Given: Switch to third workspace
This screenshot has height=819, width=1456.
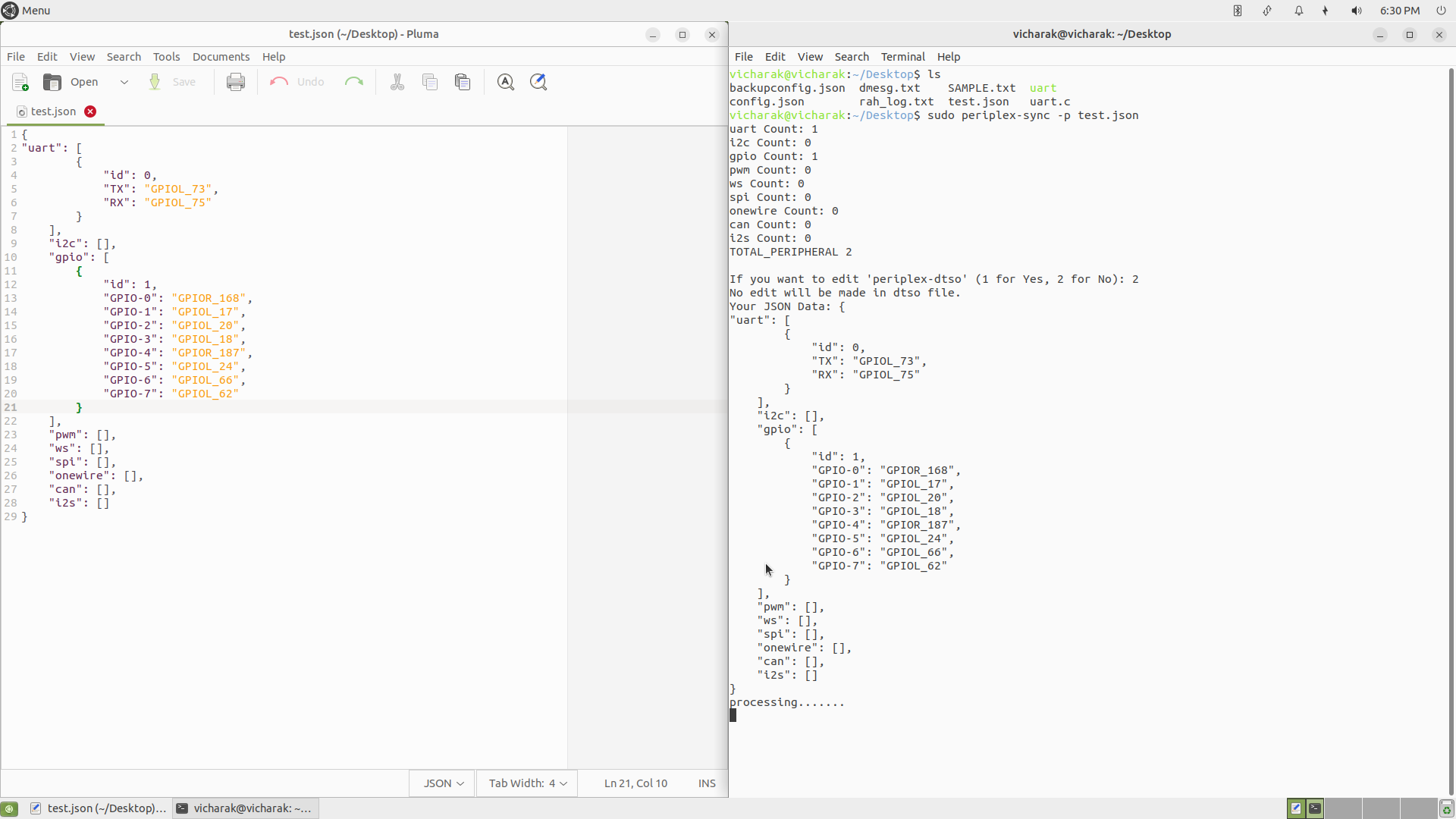Looking at the screenshot, I should click(1381, 808).
